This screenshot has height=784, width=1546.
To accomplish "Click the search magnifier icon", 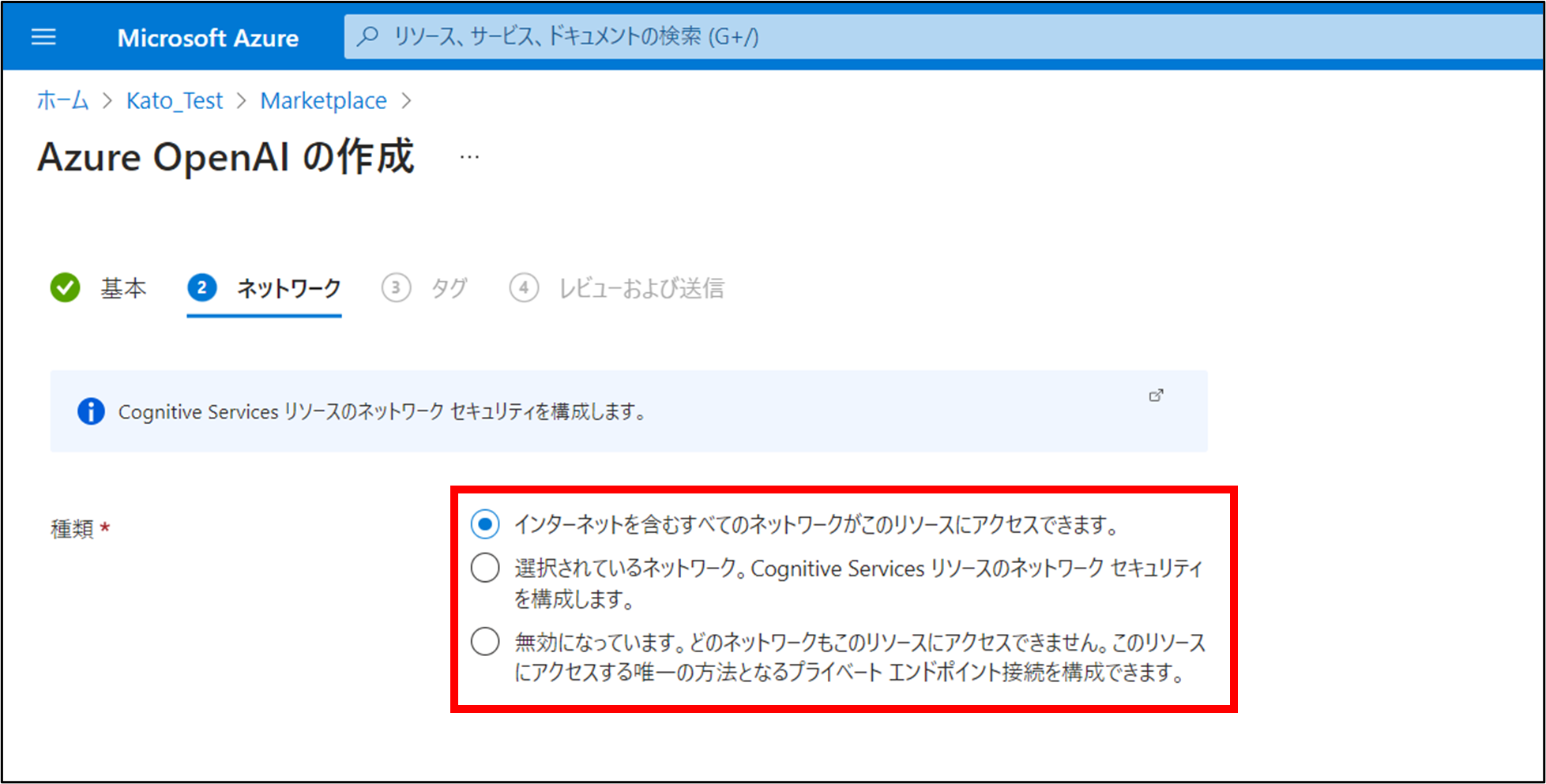I will 367,36.
